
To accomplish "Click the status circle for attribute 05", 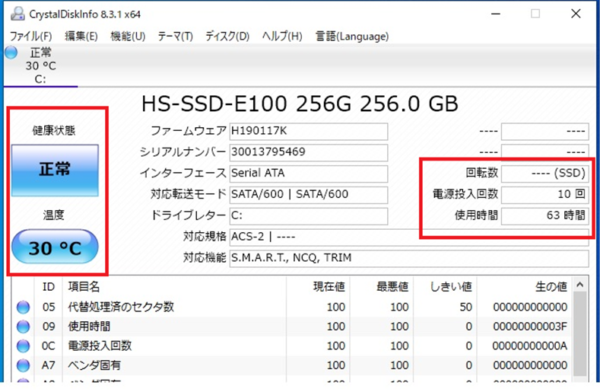I will point(23,307).
